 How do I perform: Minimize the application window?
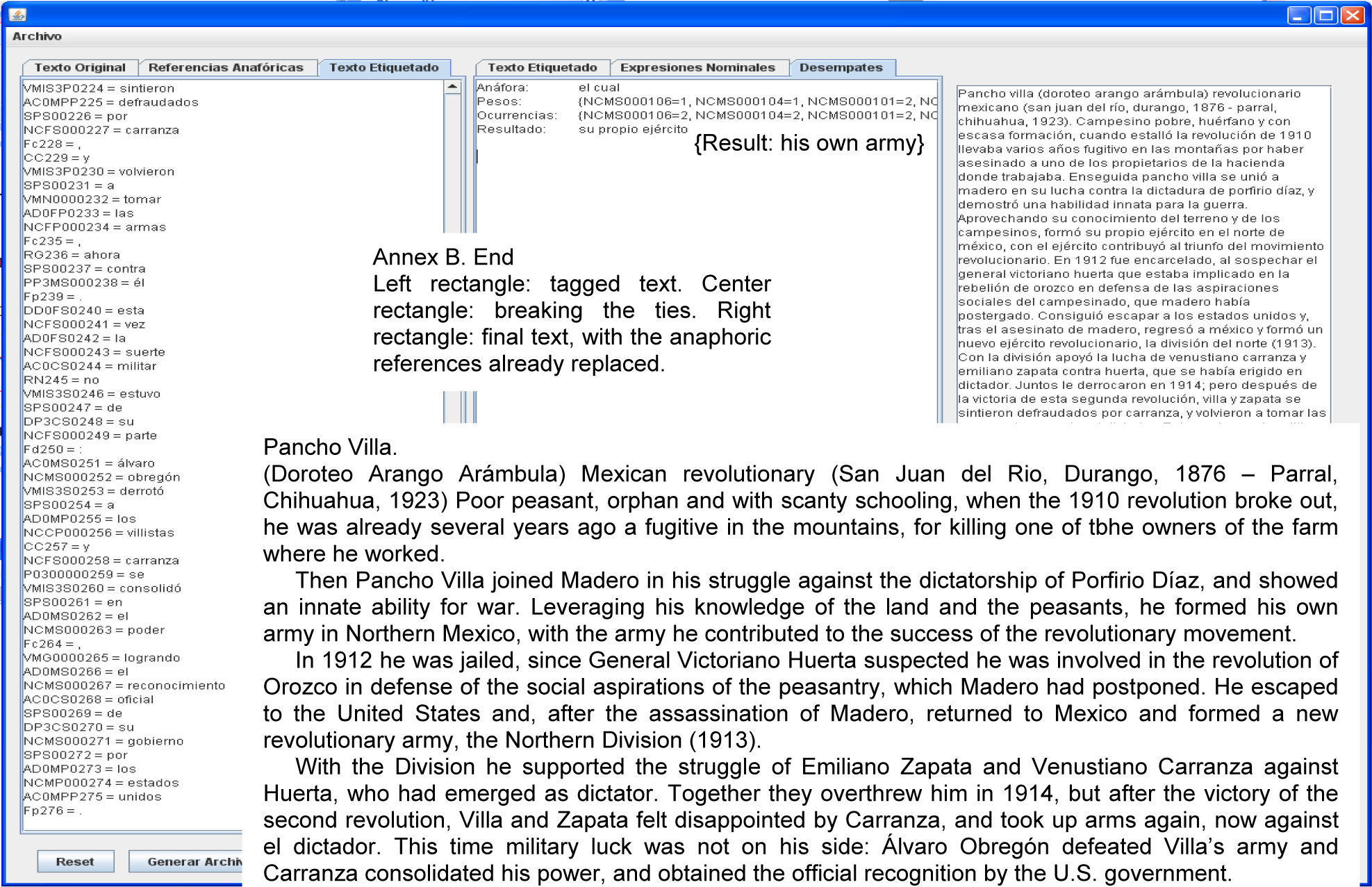pyautogui.click(x=1299, y=15)
